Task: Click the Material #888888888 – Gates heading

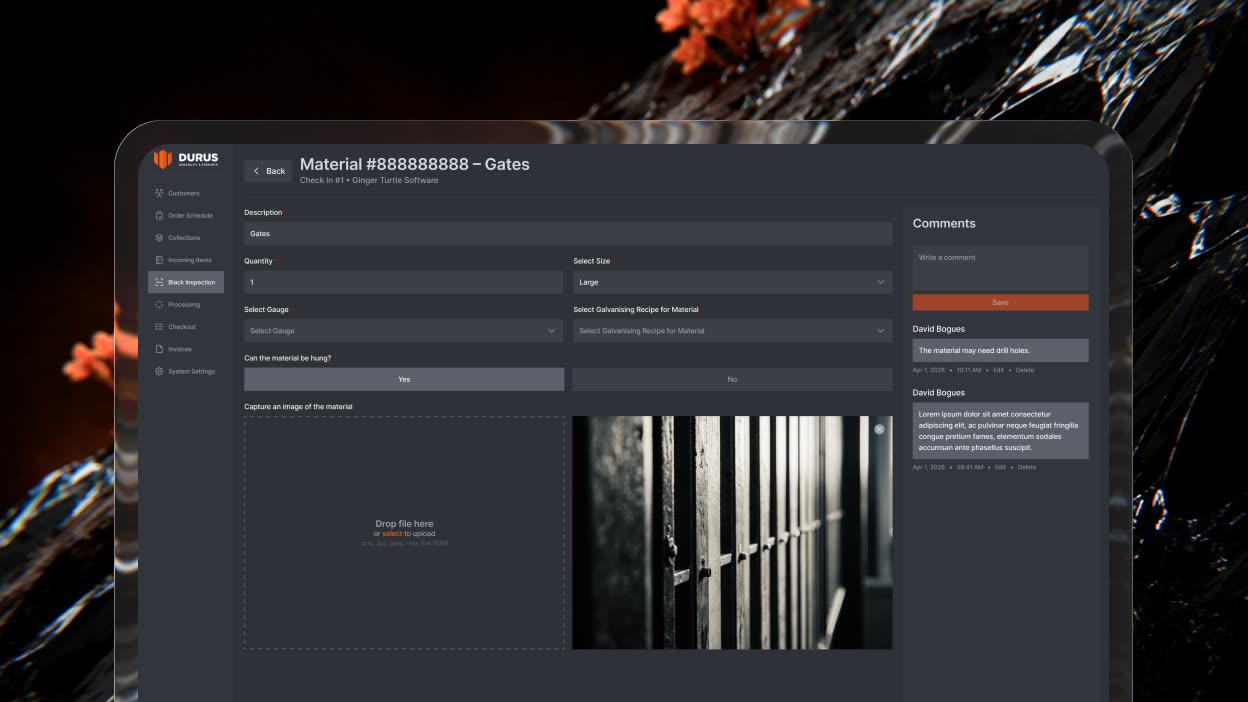Action: (415, 164)
